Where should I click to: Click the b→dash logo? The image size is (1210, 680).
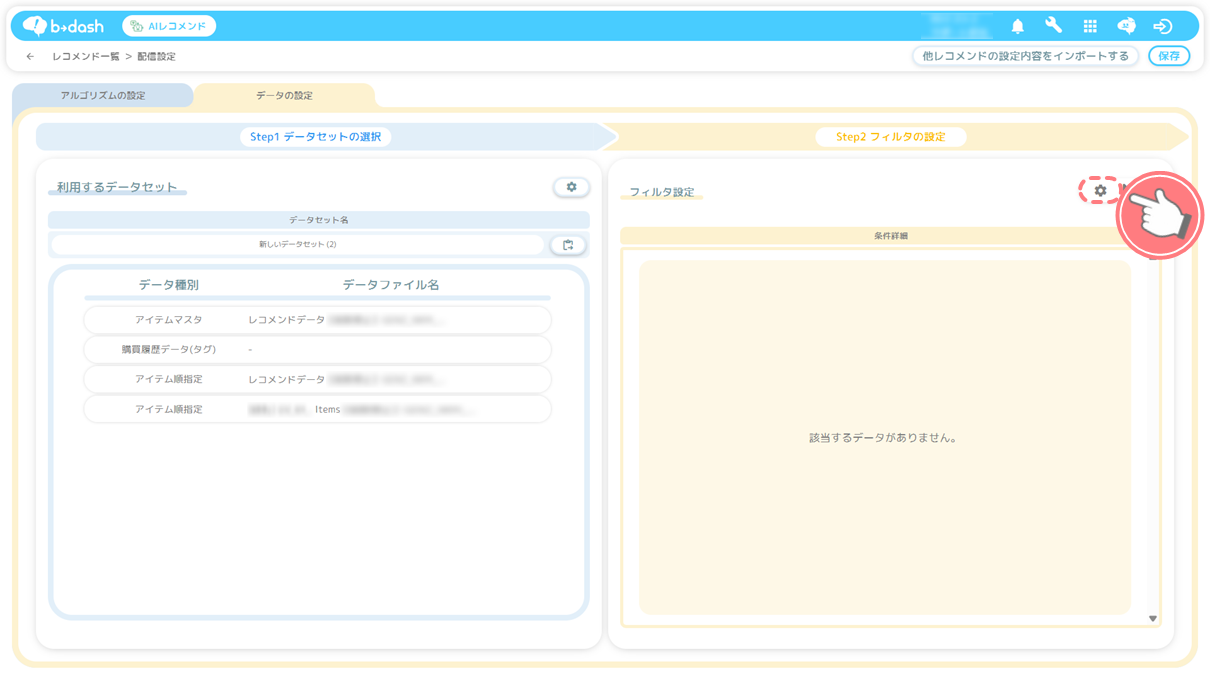coord(64,26)
